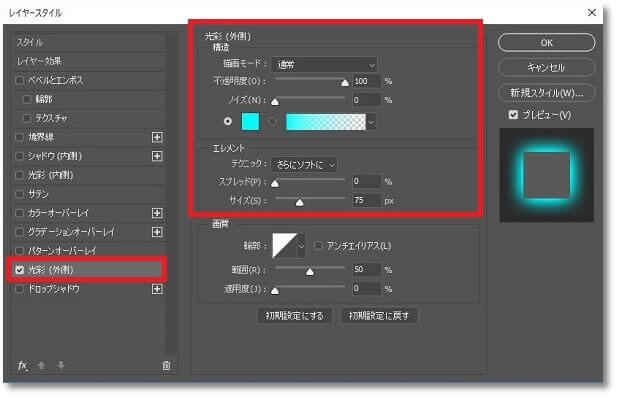Enable the アンチエイリアス checkbox
This screenshot has width=618, height=398.
tap(318, 246)
